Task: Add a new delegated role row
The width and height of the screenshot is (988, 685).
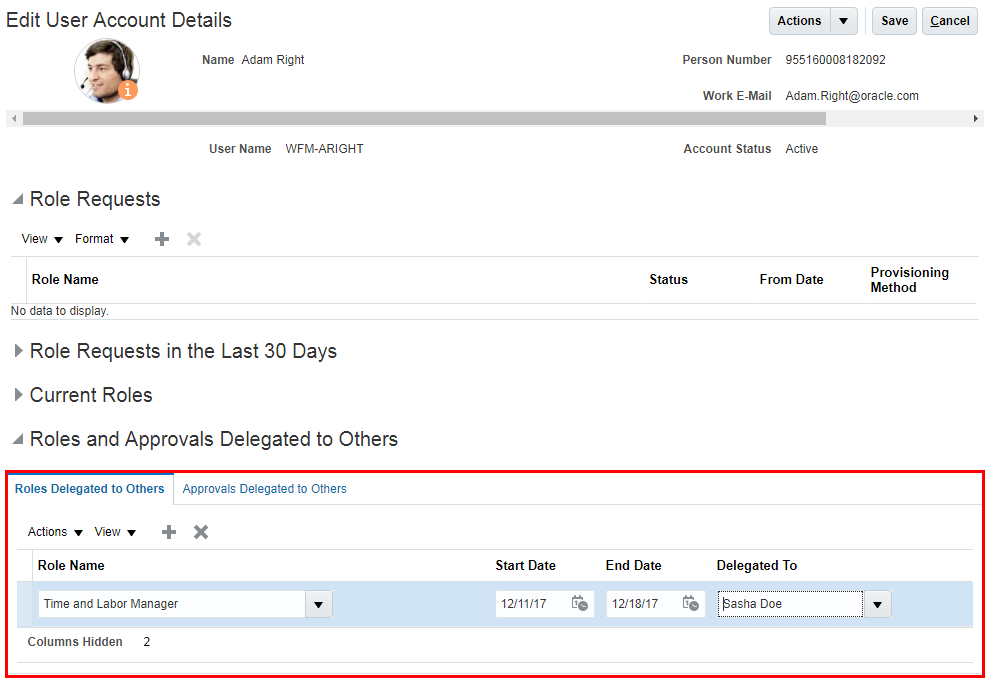Action: point(168,531)
